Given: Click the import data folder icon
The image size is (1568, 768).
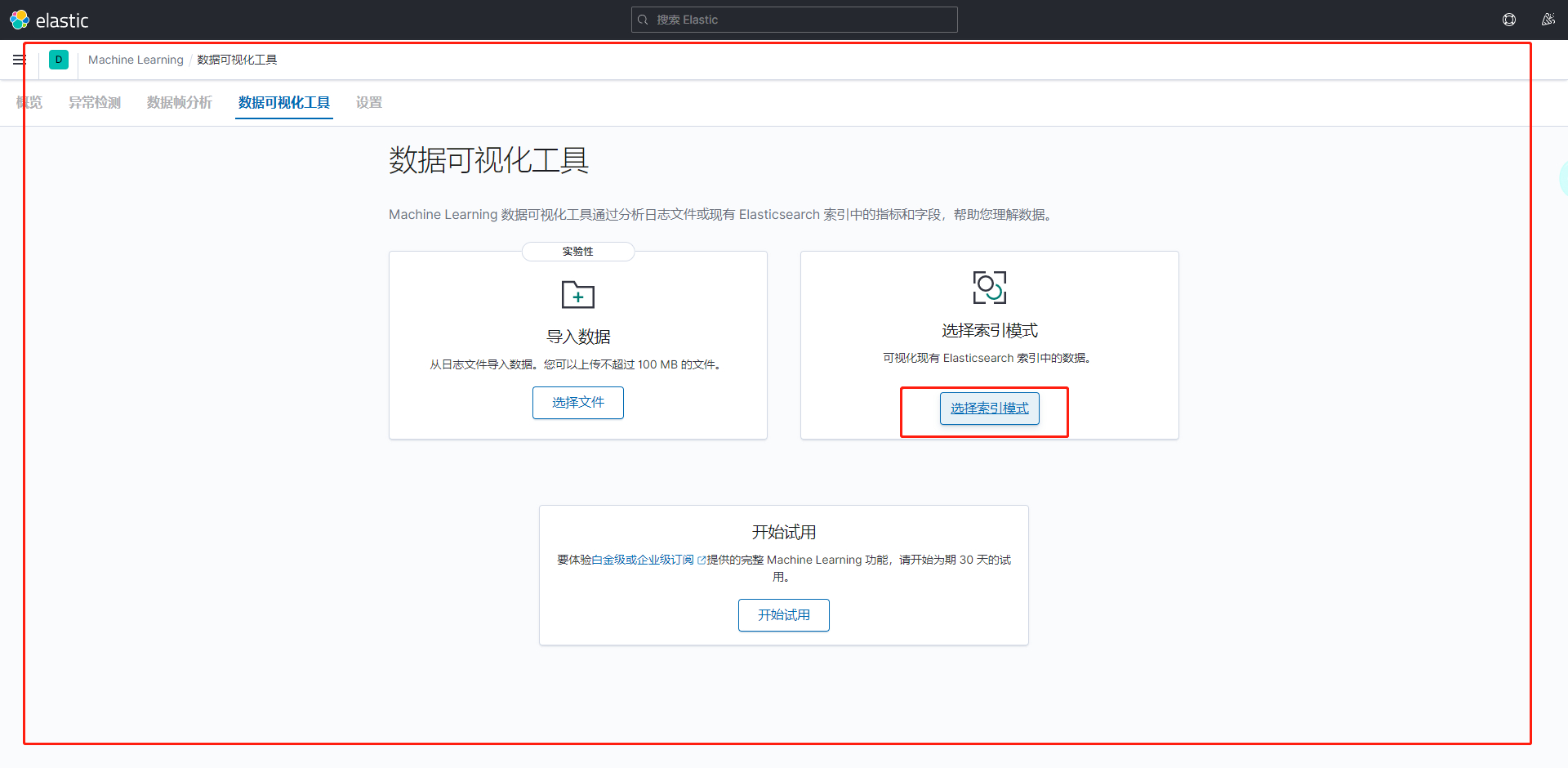Looking at the screenshot, I should pyautogui.click(x=578, y=294).
